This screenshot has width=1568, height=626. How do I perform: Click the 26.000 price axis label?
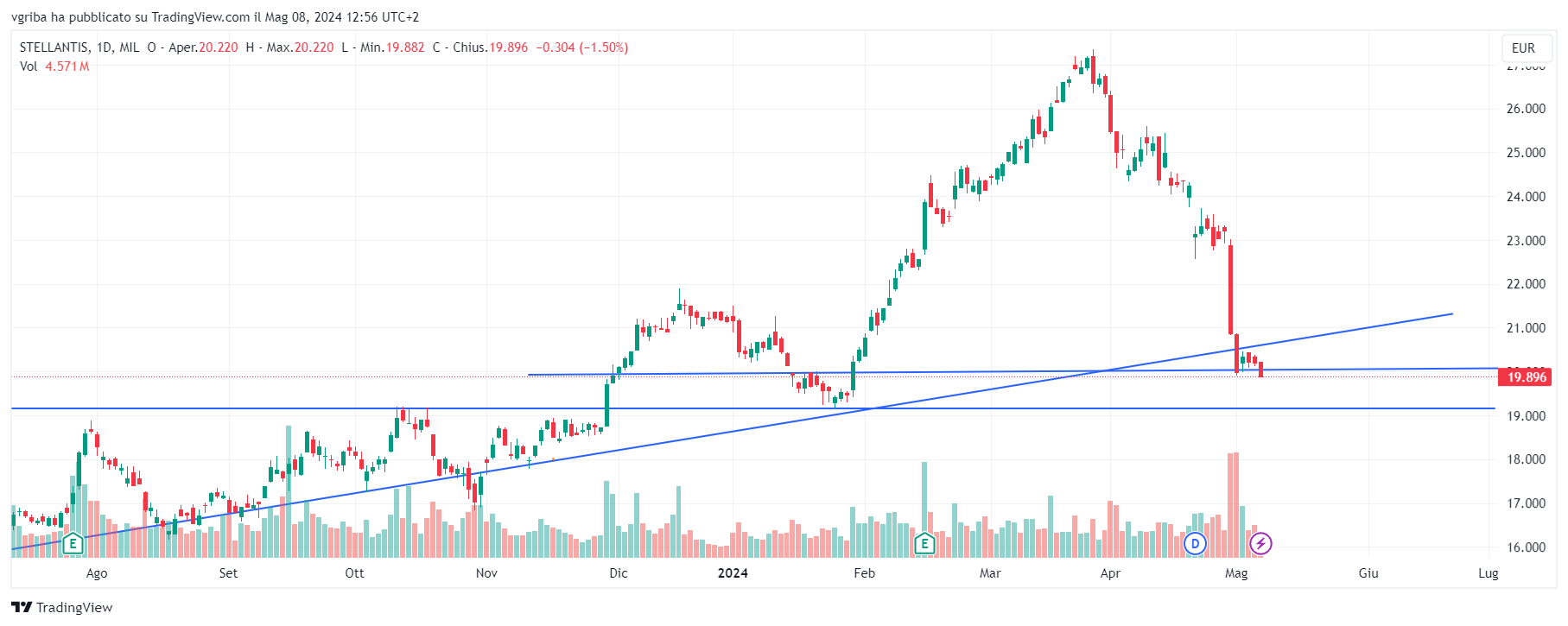pos(1526,109)
